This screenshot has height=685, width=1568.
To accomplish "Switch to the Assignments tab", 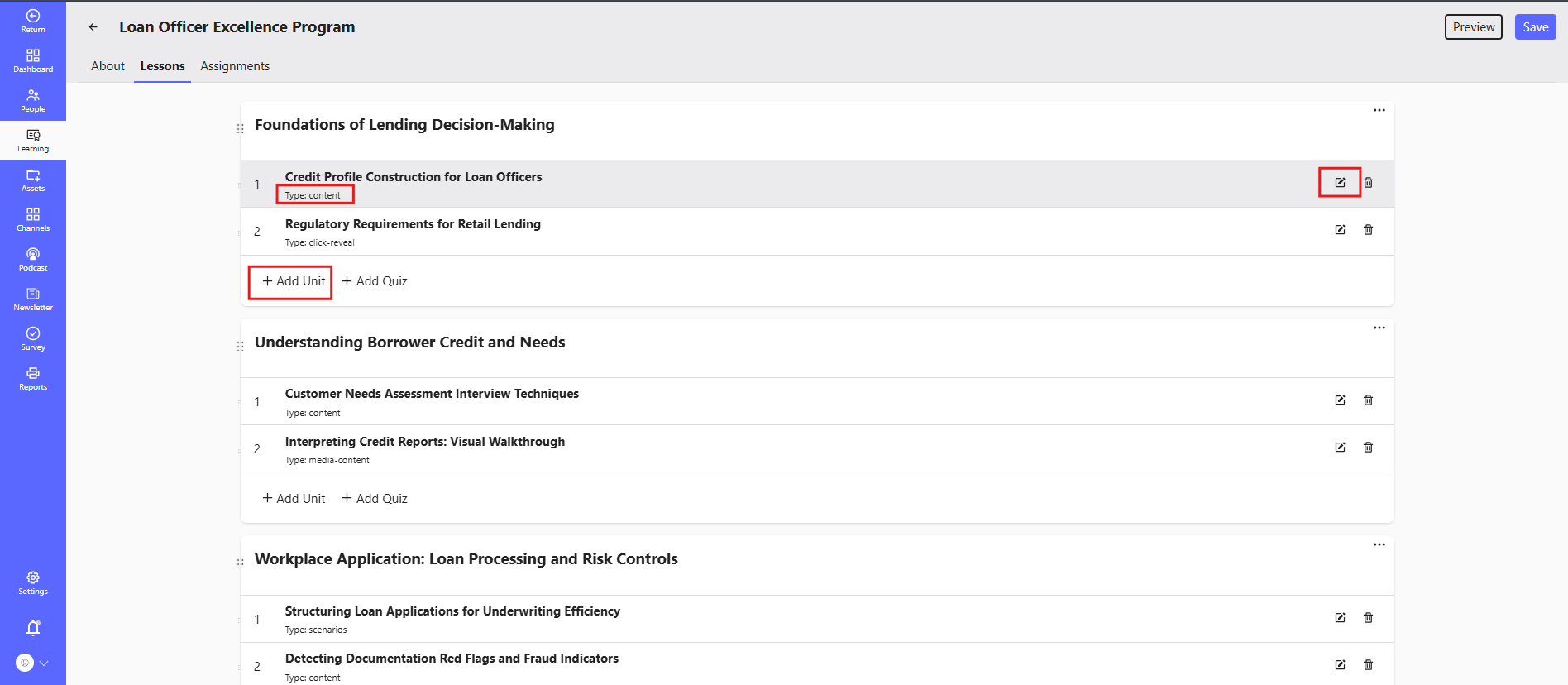I will pos(235,66).
